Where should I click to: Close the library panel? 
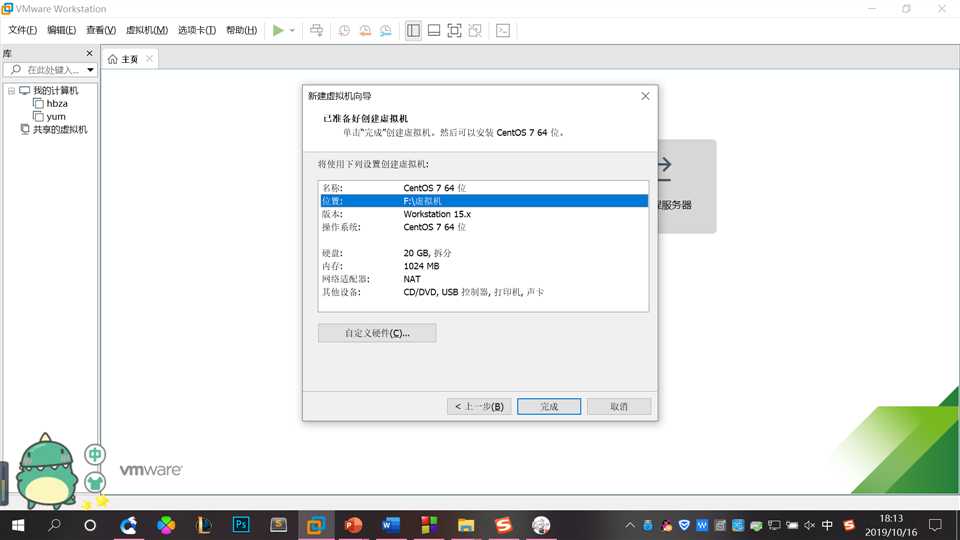click(x=89, y=53)
